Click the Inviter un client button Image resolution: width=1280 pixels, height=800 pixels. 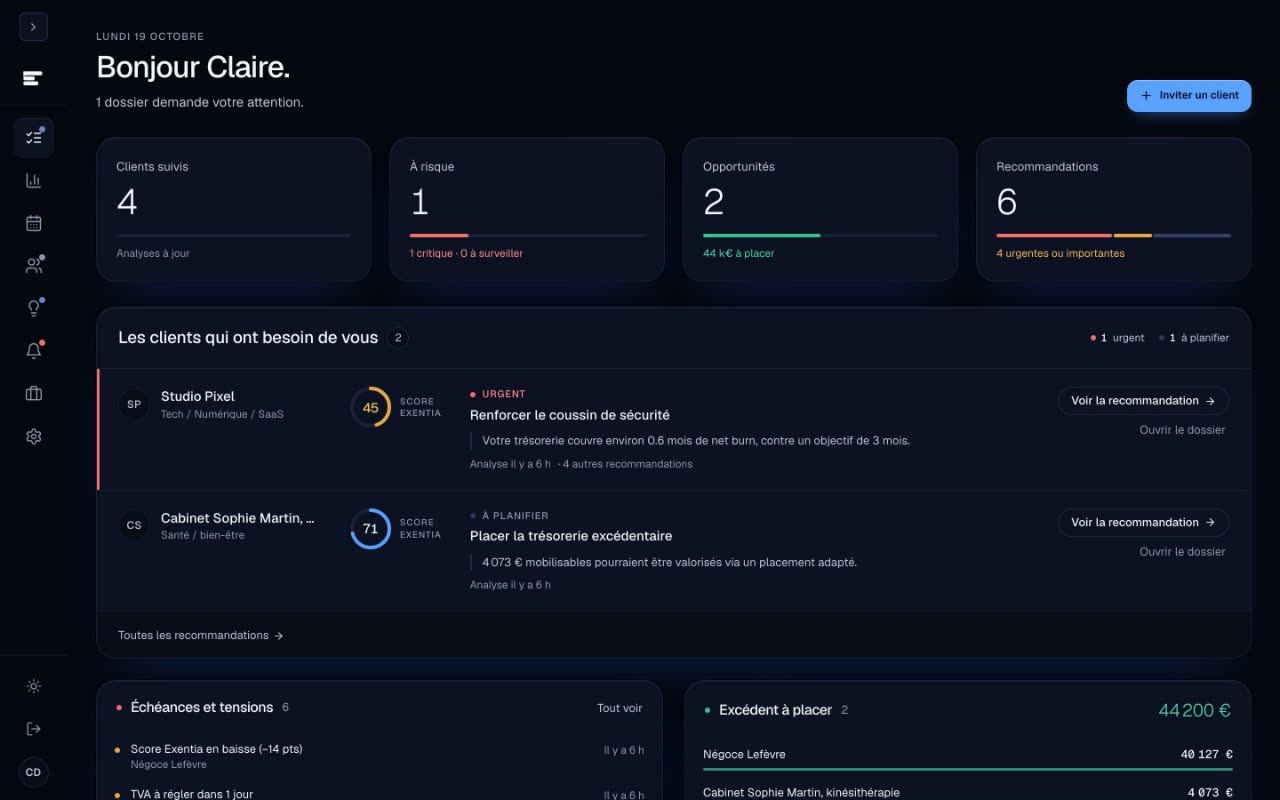[x=1189, y=95]
